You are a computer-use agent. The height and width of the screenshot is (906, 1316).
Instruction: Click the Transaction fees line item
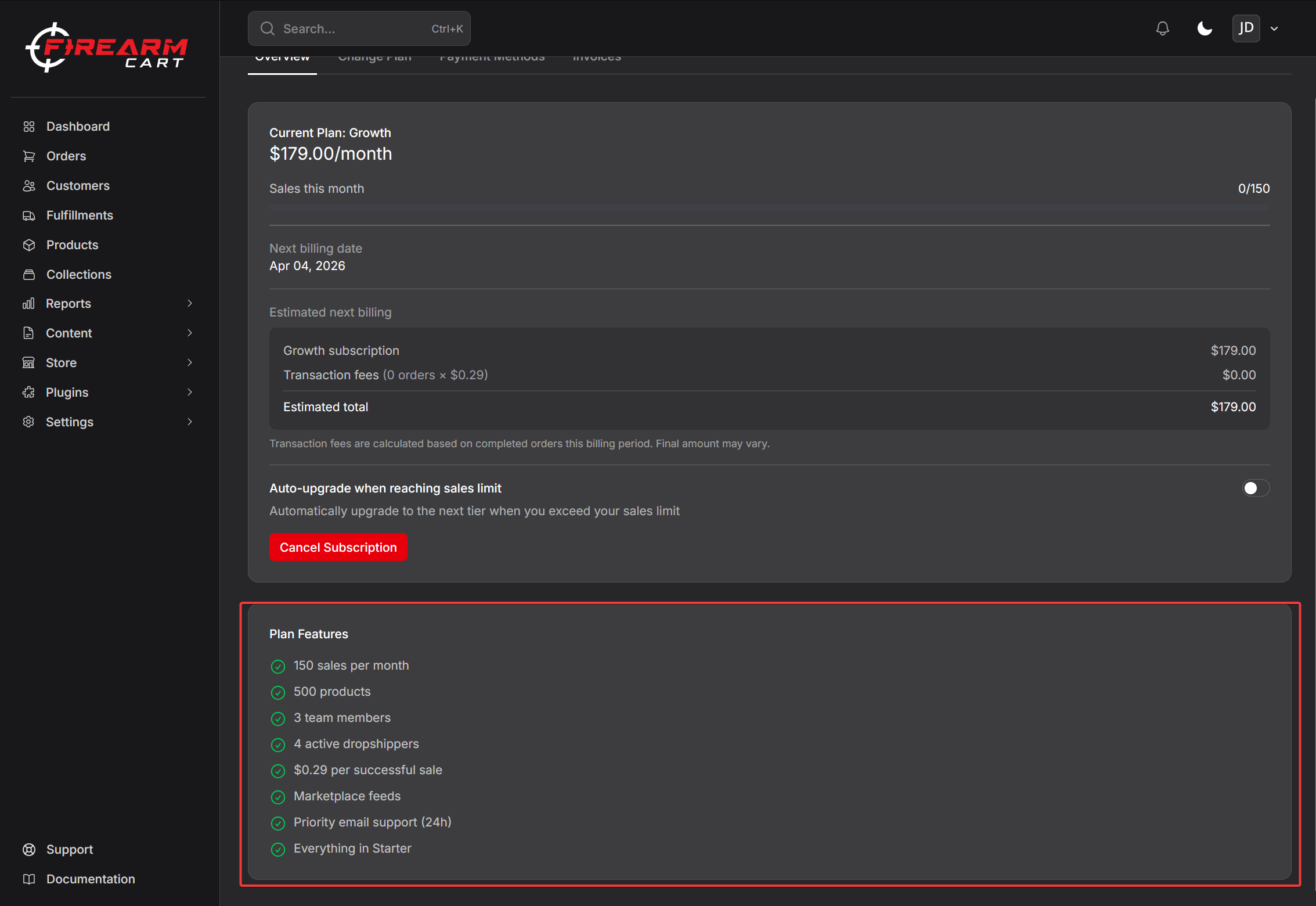pyautogui.click(x=770, y=375)
